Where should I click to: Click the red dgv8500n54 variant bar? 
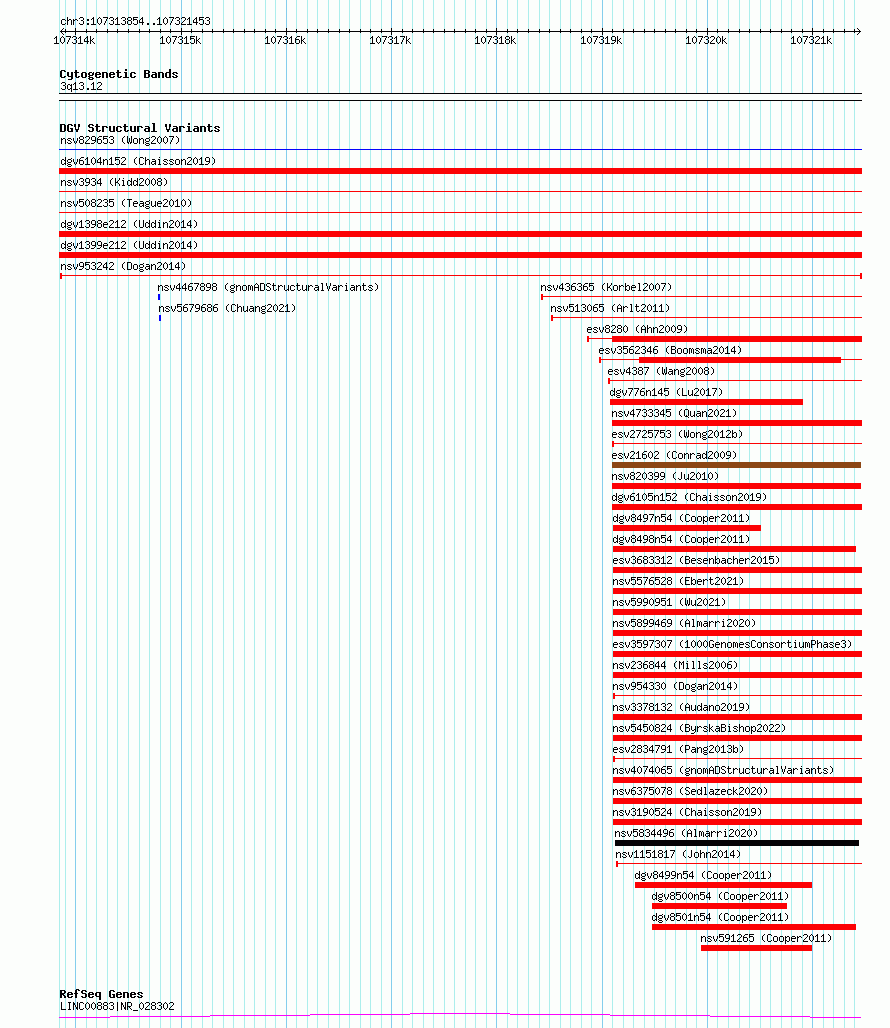tap(719, 906)
